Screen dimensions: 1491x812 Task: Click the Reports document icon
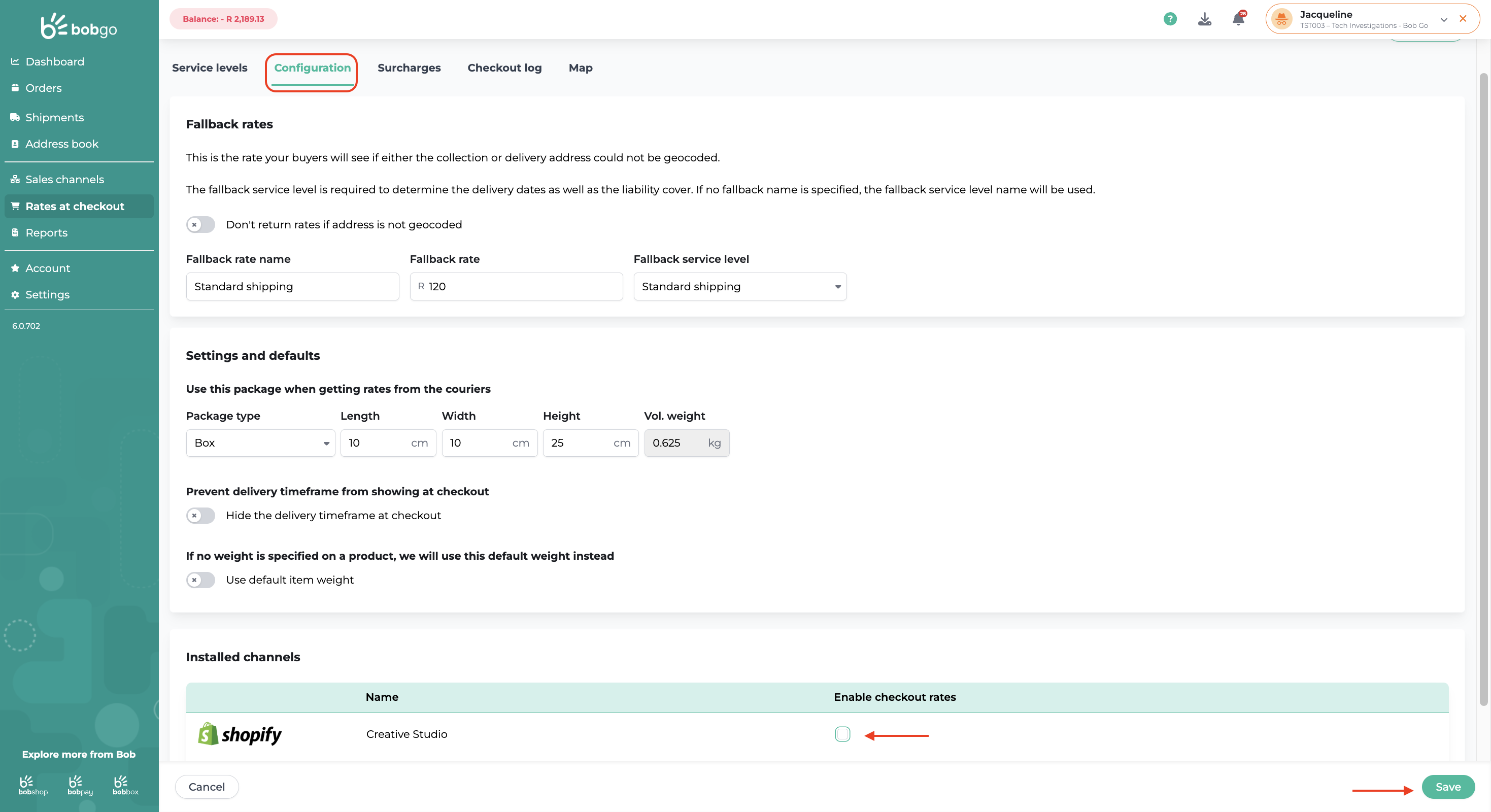(x=15, y=232)
